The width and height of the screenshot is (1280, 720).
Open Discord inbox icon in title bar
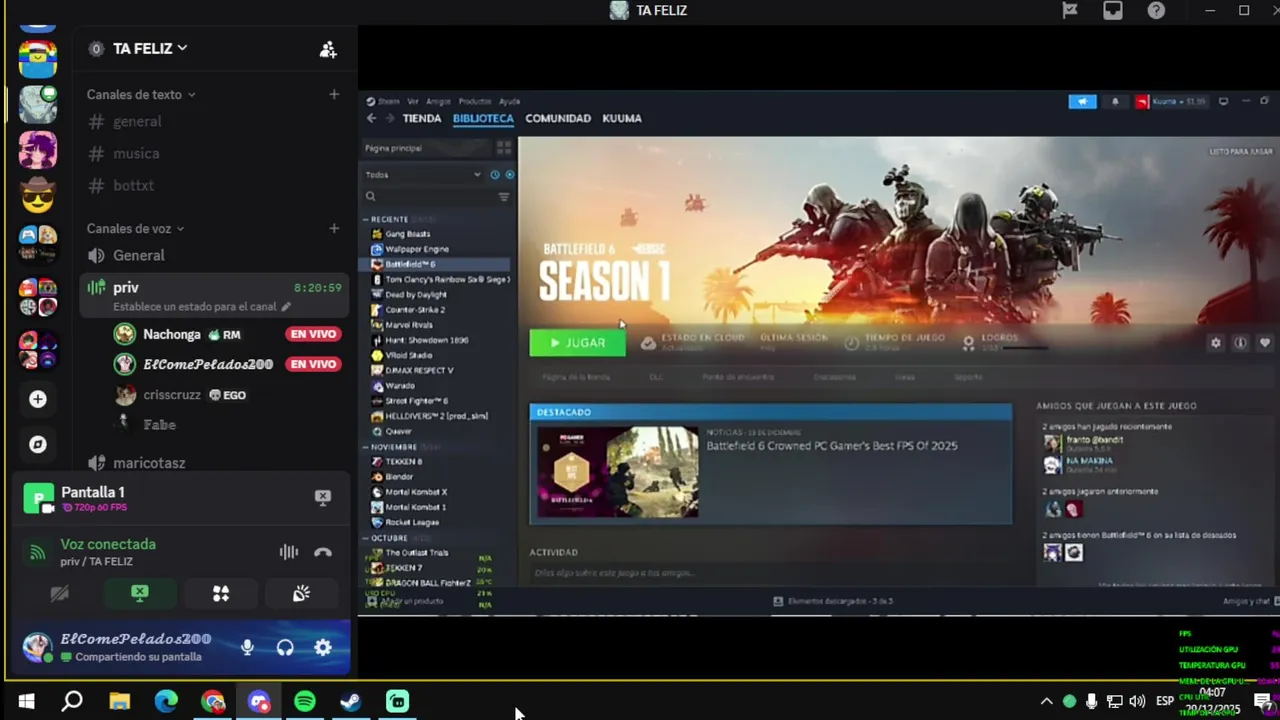pyautogui.click(x=1113, y=10)
